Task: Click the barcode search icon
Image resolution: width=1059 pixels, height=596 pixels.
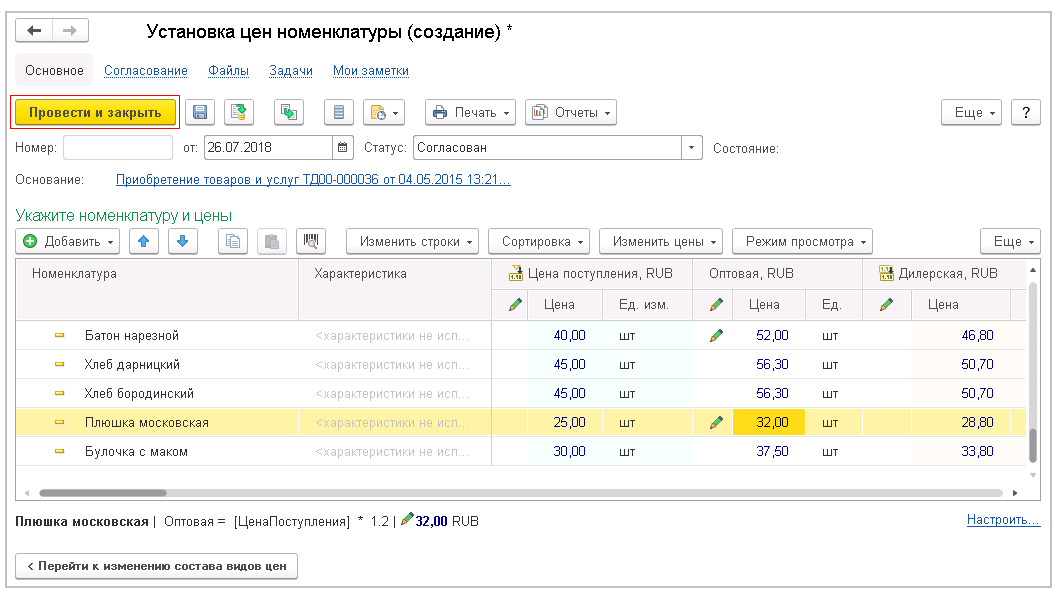Action: coord(311,241)
